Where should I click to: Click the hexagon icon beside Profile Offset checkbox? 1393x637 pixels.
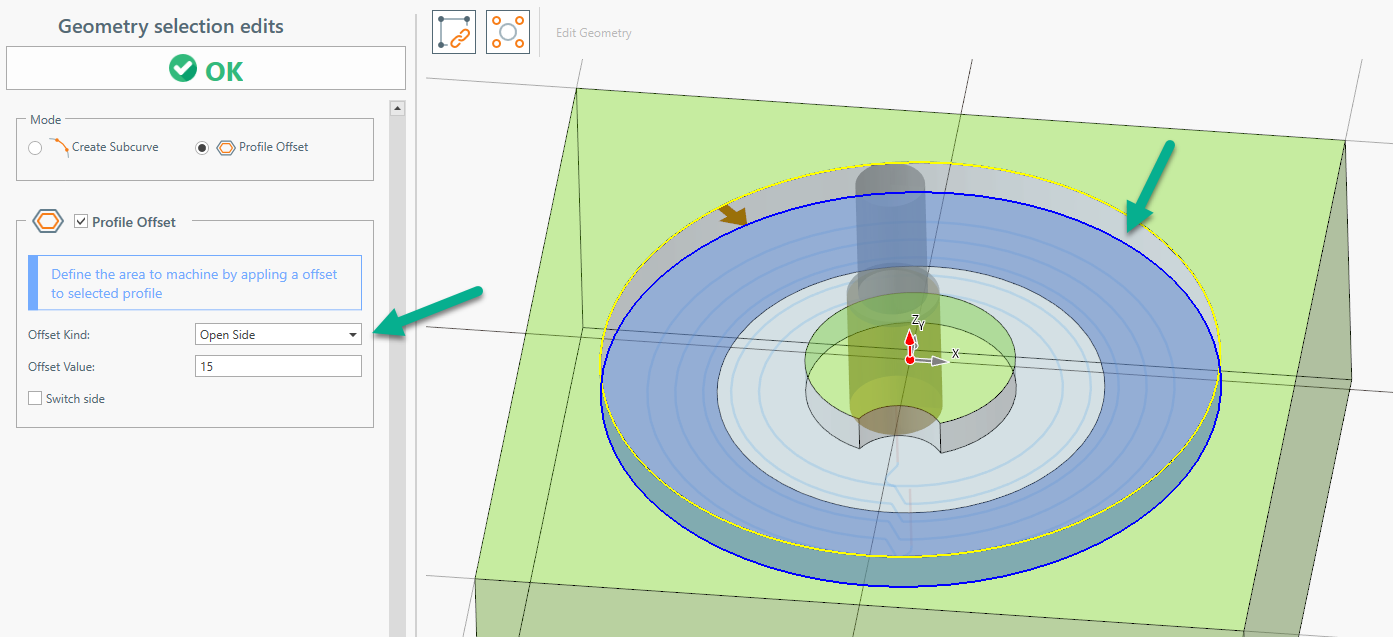point(49,222)
